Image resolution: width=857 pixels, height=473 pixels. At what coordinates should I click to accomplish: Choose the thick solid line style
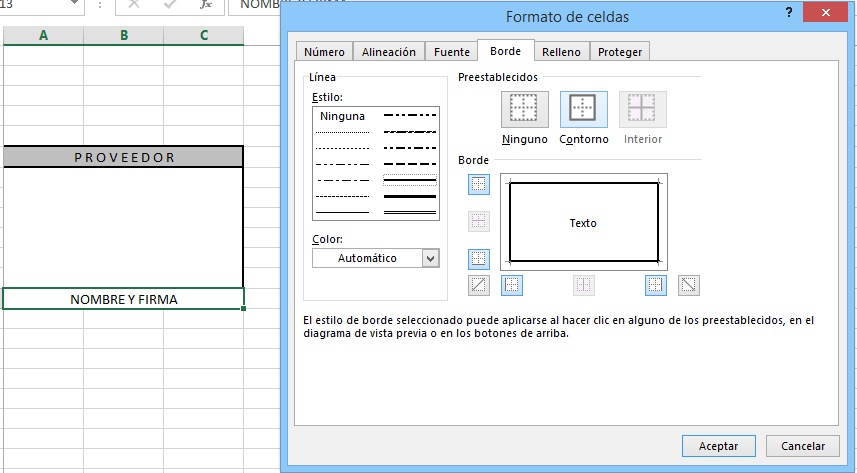tap(410, 197)
